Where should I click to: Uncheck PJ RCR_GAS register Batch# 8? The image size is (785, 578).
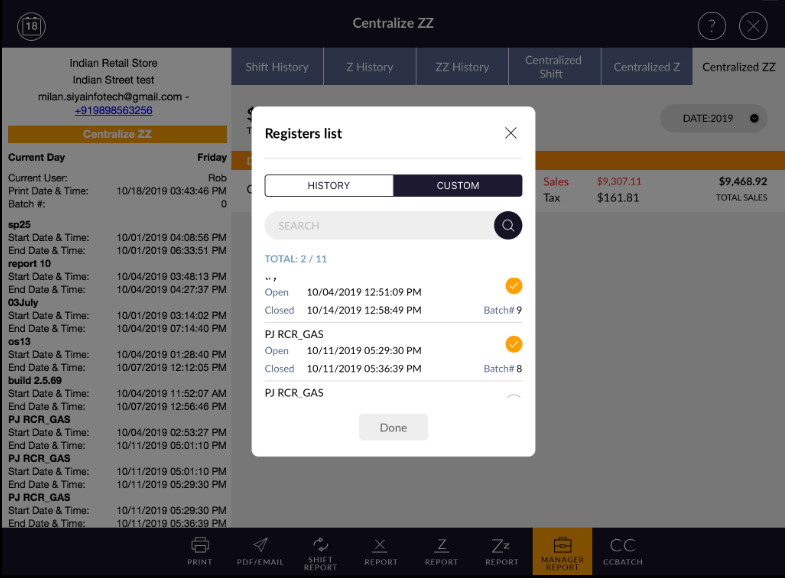513,345
